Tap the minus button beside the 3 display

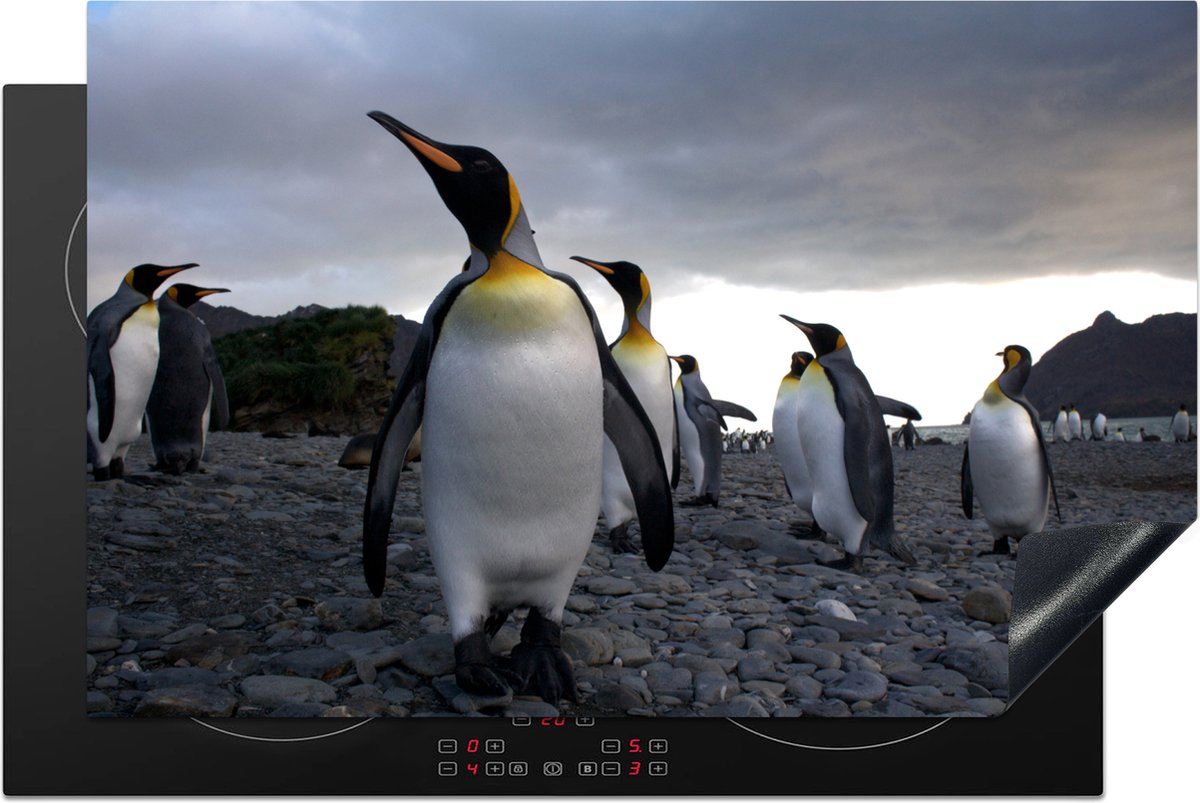pyautogui.click(x=611, y=769)
